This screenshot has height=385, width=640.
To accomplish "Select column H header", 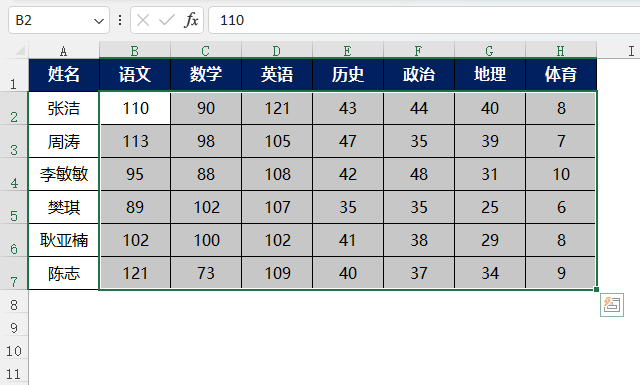I will coord(561,51).
